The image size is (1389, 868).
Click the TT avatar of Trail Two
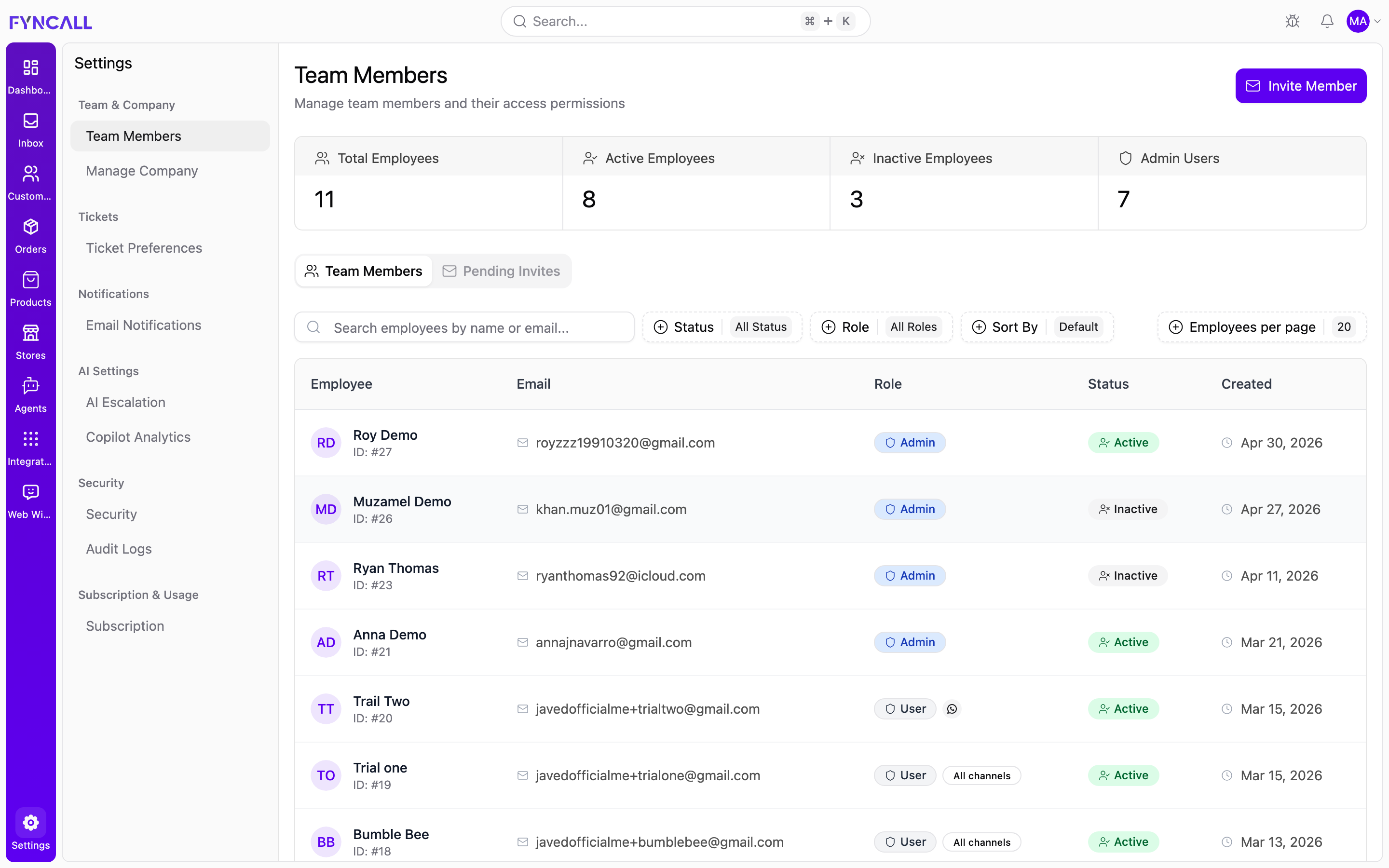point(326,709)
